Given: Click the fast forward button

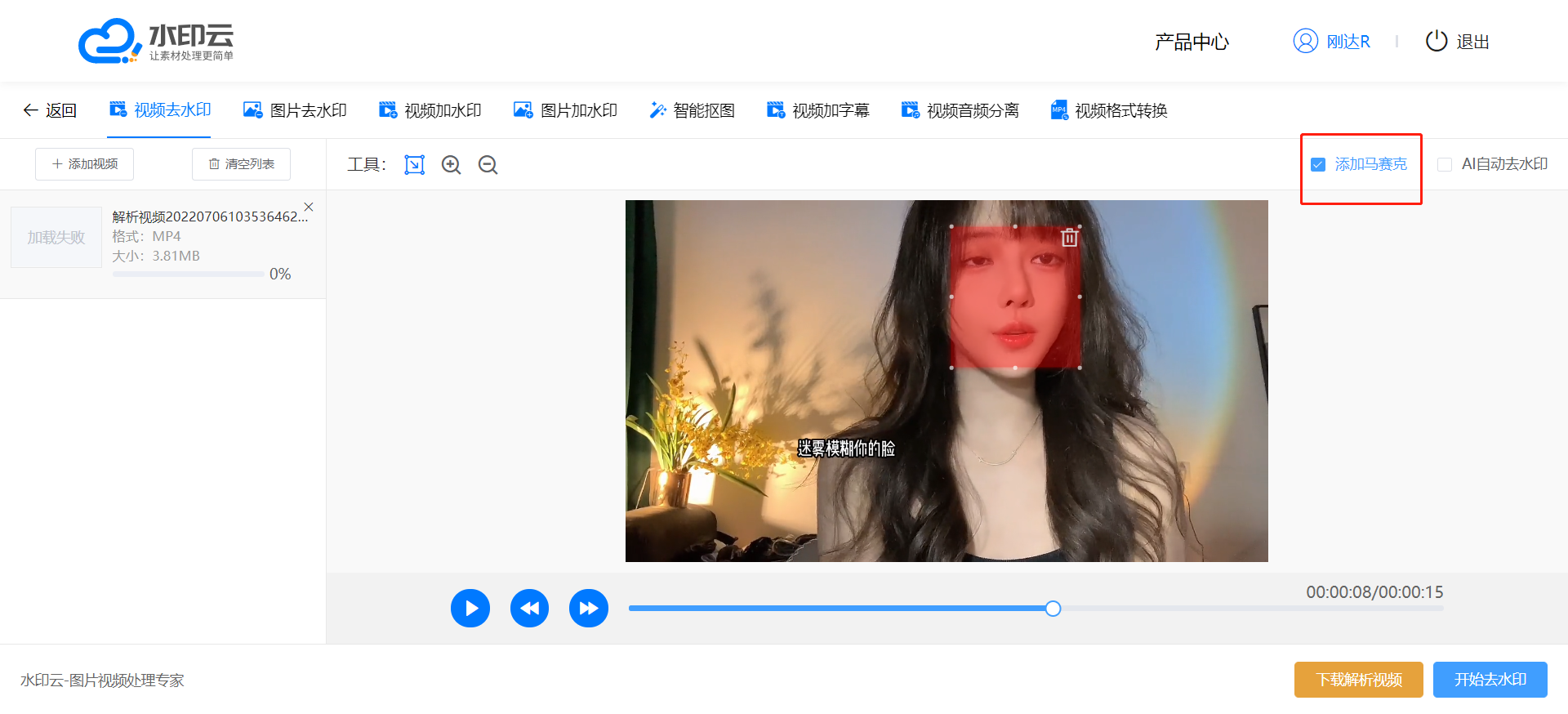Looking at the screenshot, I should pos(589,609).
